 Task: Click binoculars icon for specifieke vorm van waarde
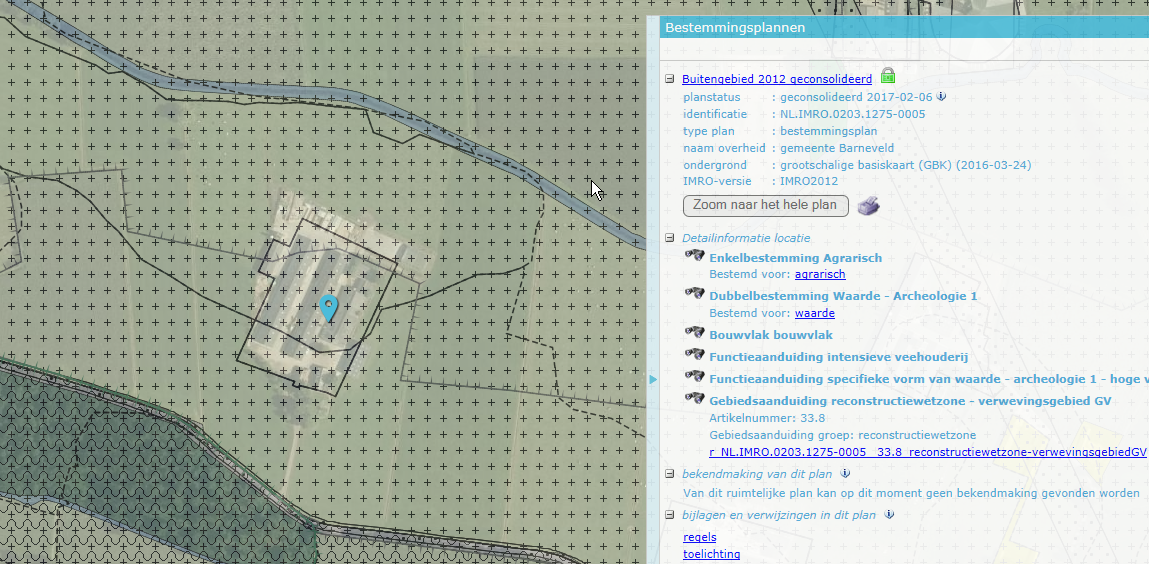(694, 376)
